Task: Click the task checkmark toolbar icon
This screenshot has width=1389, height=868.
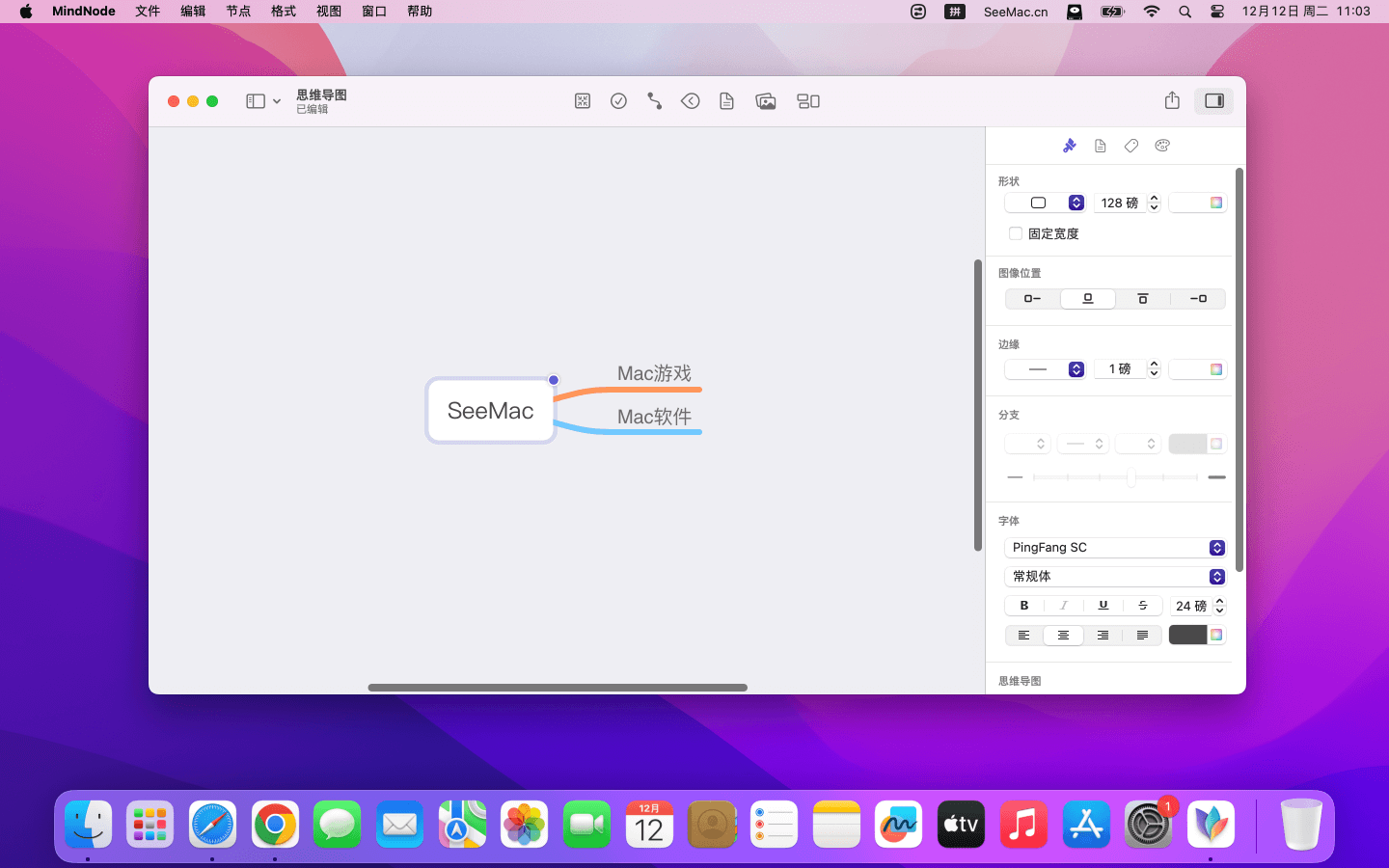Action: coord(618,101)
